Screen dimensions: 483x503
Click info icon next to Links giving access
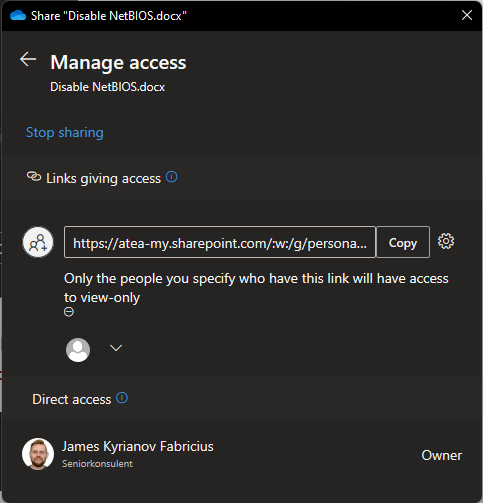pyautogui.click(x=171, y=177)
